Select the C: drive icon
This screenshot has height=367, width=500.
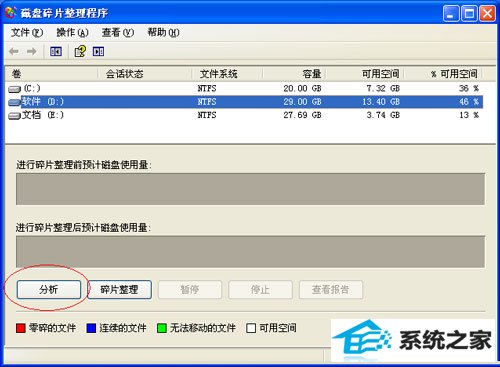click(14, 89)
